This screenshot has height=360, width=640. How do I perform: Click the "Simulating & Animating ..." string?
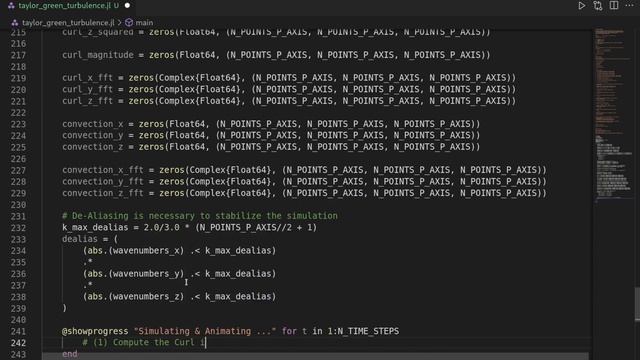pyautogui.click(x=205, y=331)
